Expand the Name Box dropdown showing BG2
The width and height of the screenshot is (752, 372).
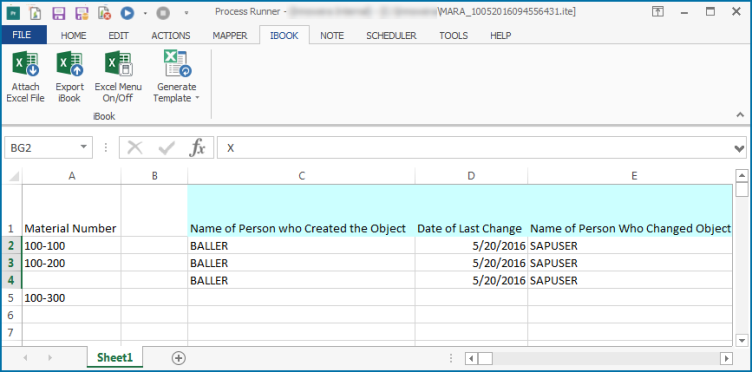(84, 148)
